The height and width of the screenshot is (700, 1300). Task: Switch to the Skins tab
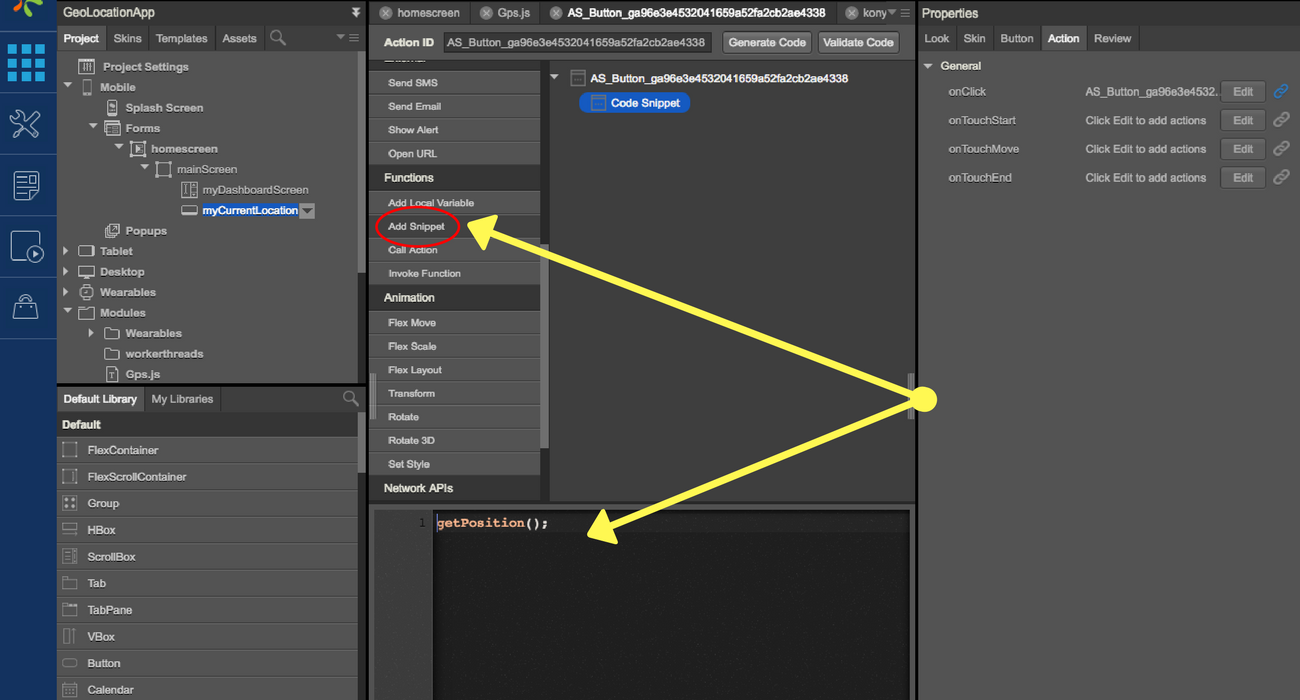pos(129,38)
